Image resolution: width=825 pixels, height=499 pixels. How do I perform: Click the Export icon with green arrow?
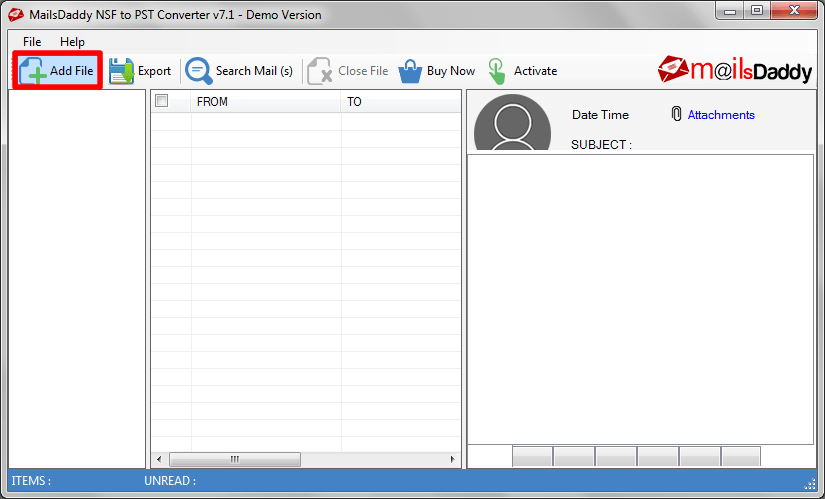coord(122,71)
